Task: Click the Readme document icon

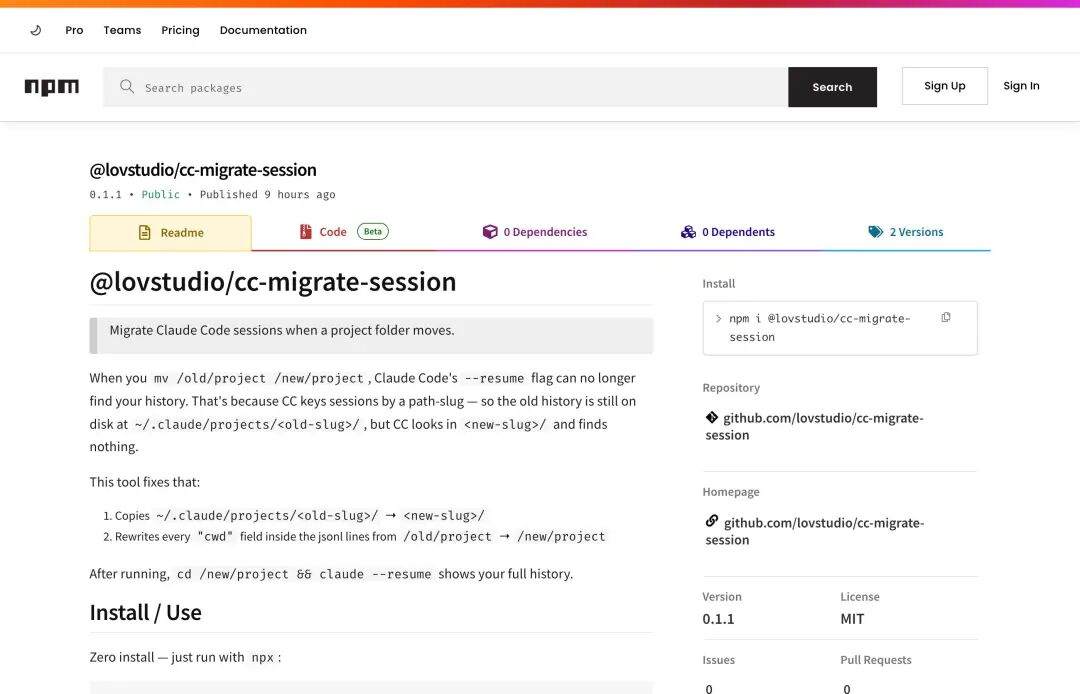Action: (145, 233)
